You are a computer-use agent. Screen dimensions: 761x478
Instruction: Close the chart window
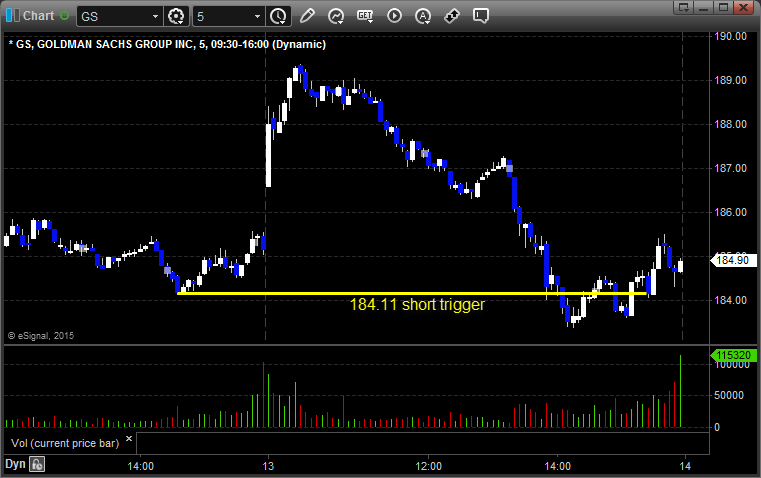click(x=743, y=7)
